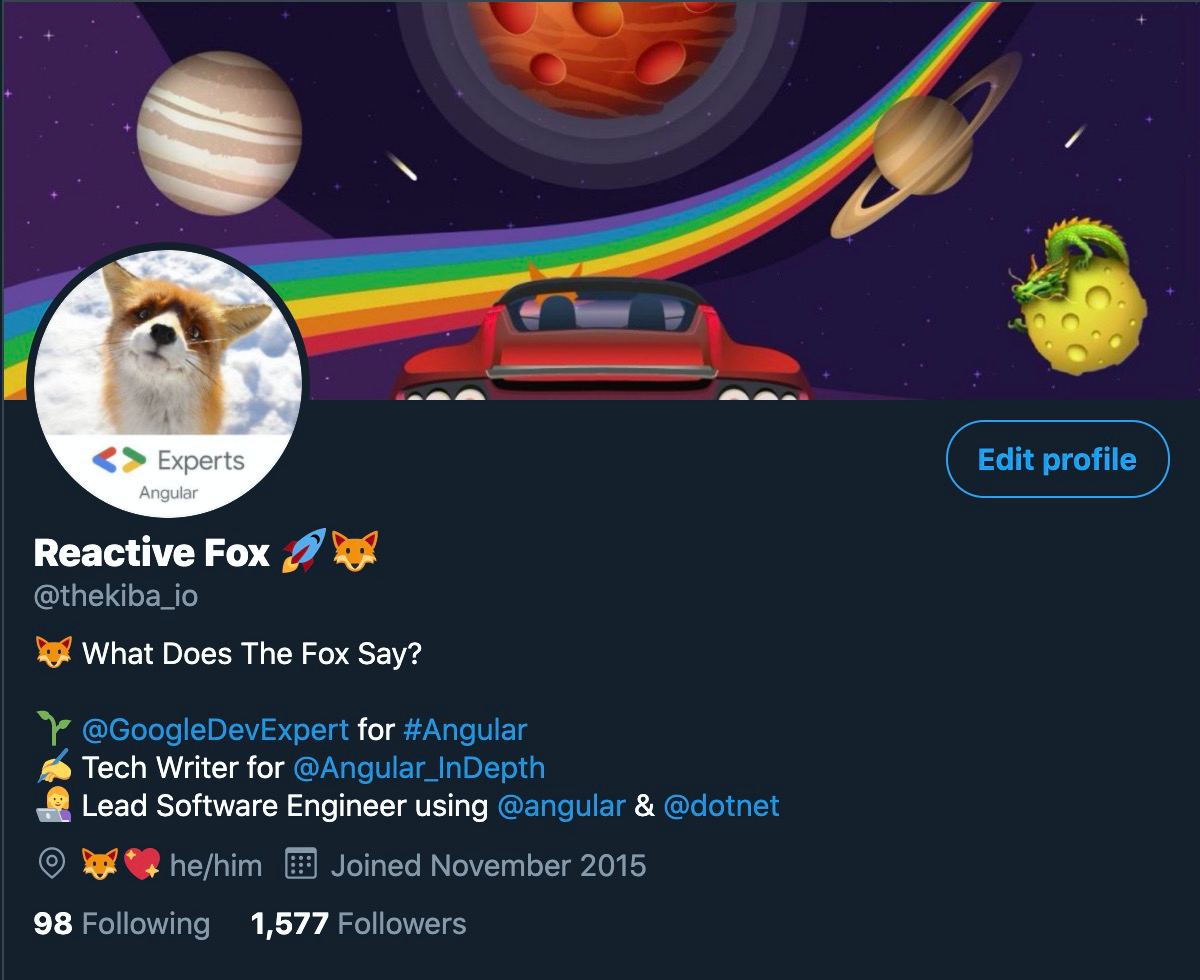Image resolution: width=1200 pixels, height=980 pixels.
Task: Click the seedling emoji in bio
Action: coord(54,730)
